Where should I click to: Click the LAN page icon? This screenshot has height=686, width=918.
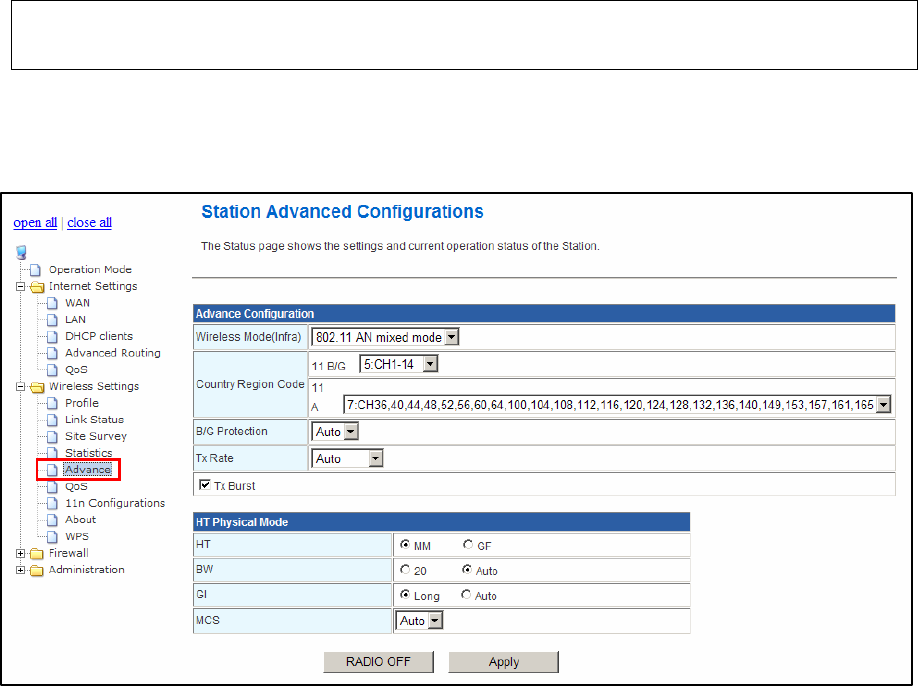pyautogui.click(x=53, y=320)
